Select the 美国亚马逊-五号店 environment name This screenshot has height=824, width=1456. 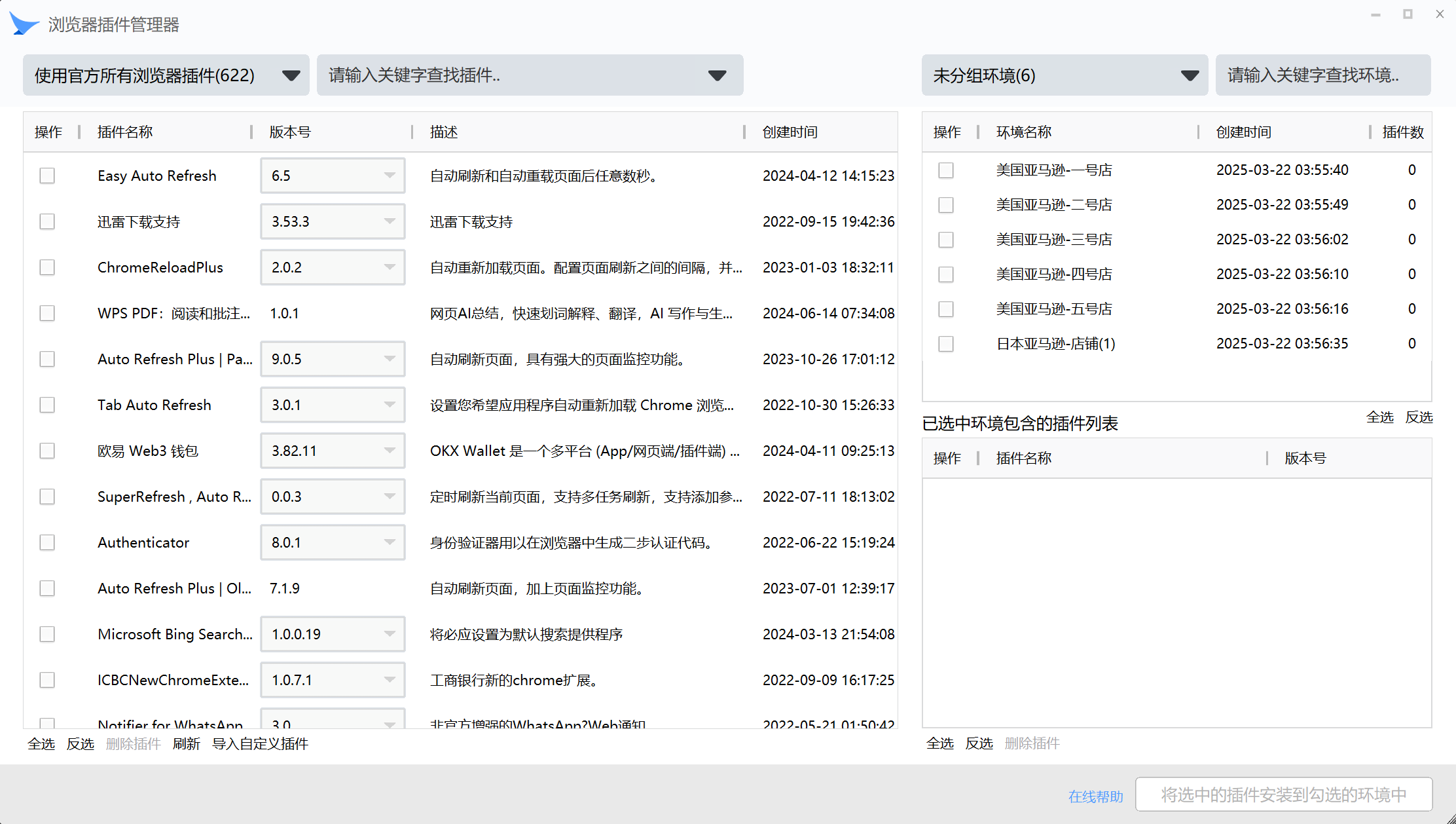pos(1054,309)
